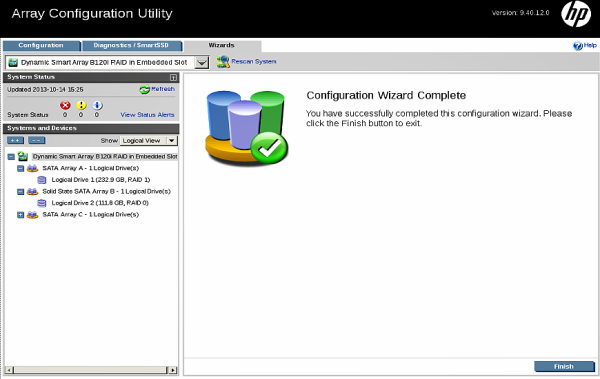Viewport: 600px width, 379px height.
Task: Select SATA Array C - 1 Logical Drive(s)
Action: (91, 215)
